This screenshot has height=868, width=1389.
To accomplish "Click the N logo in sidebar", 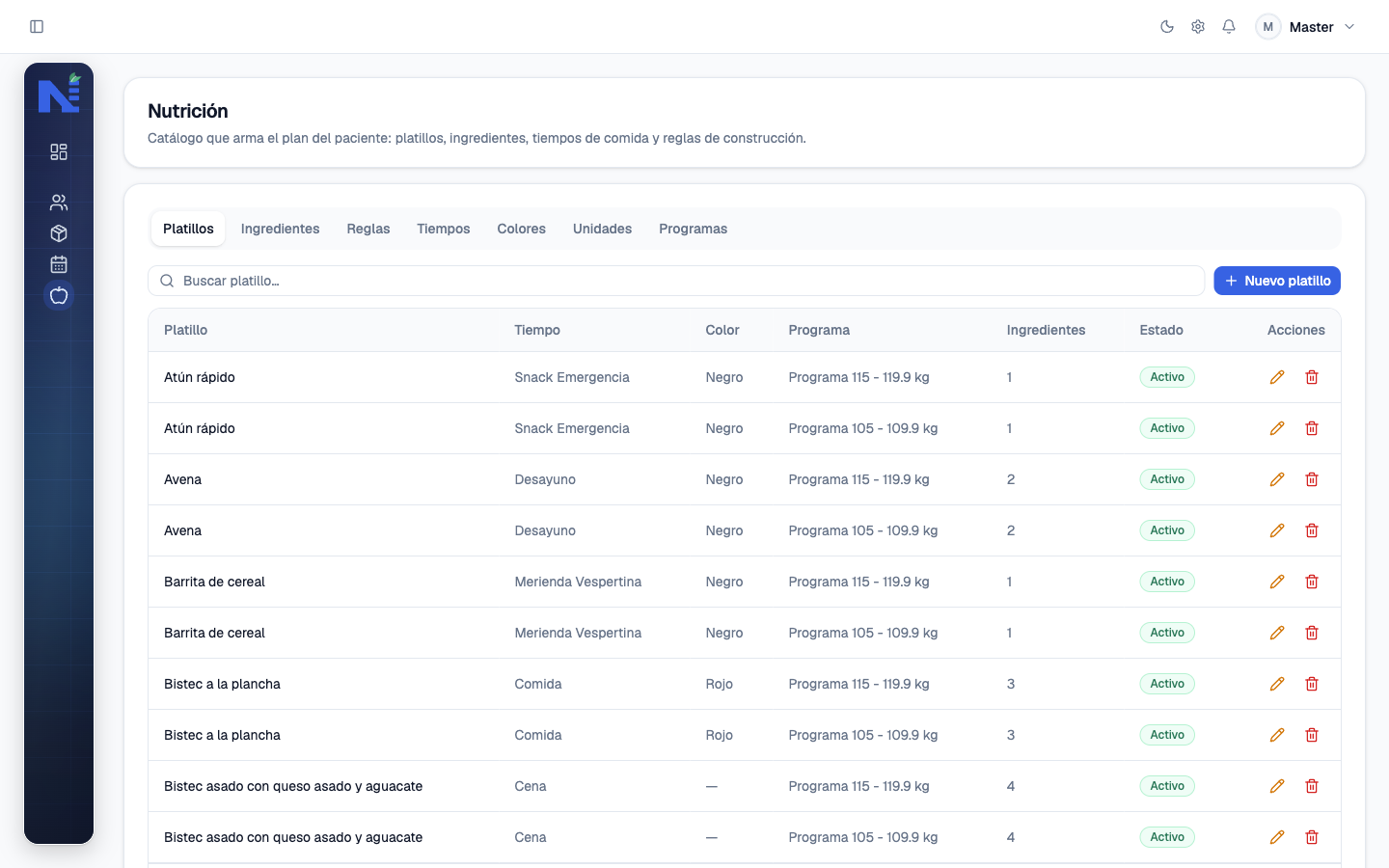I will 59,94.
